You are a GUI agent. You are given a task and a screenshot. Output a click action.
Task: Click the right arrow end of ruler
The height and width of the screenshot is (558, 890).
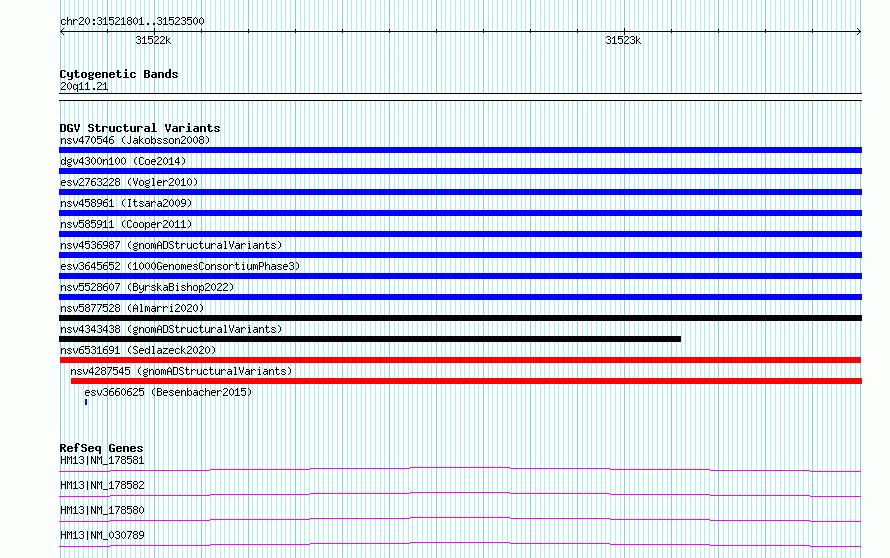point(859,32)
